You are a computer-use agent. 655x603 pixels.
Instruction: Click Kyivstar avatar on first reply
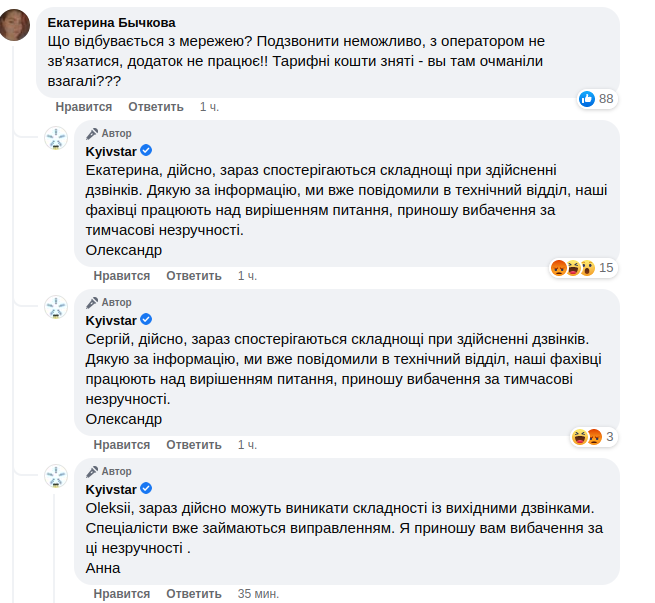coord(56,139)
